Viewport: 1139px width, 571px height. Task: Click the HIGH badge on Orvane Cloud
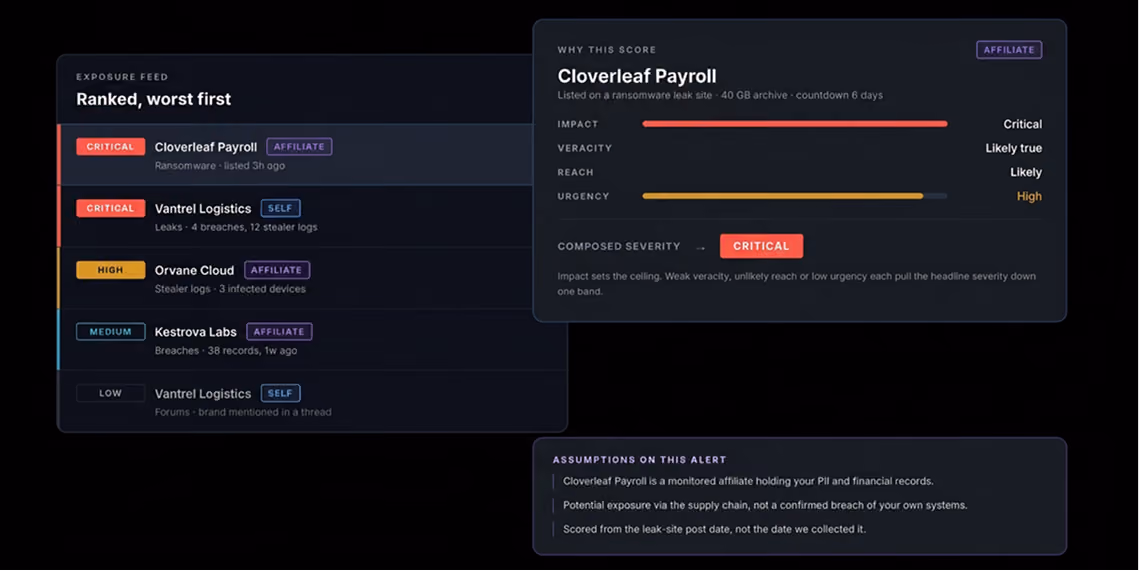click(x=110, y=270)
